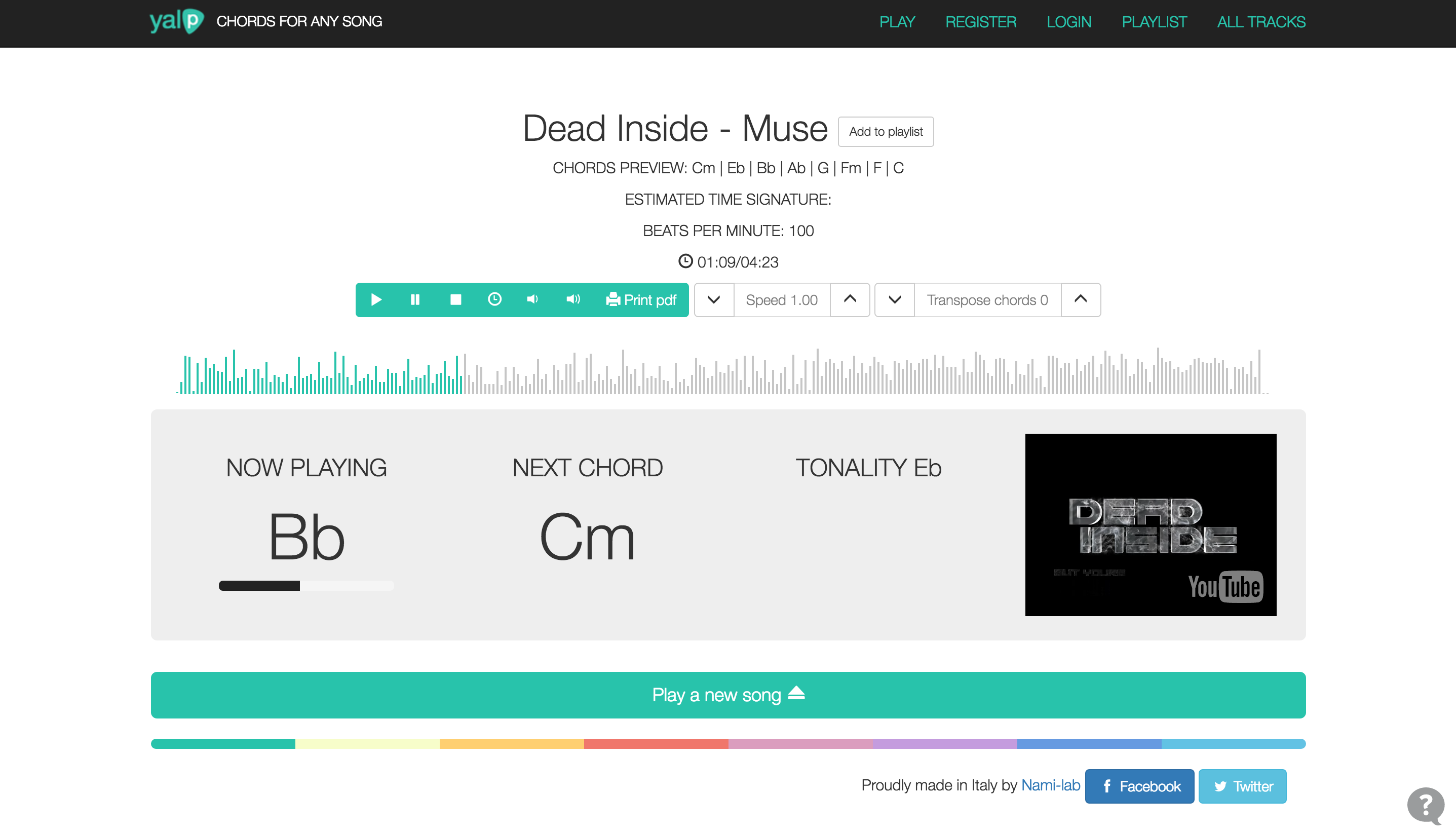Open the PLAYLIST page
This screenshot has width=1456, height=833.
(x=1154, y=22)
